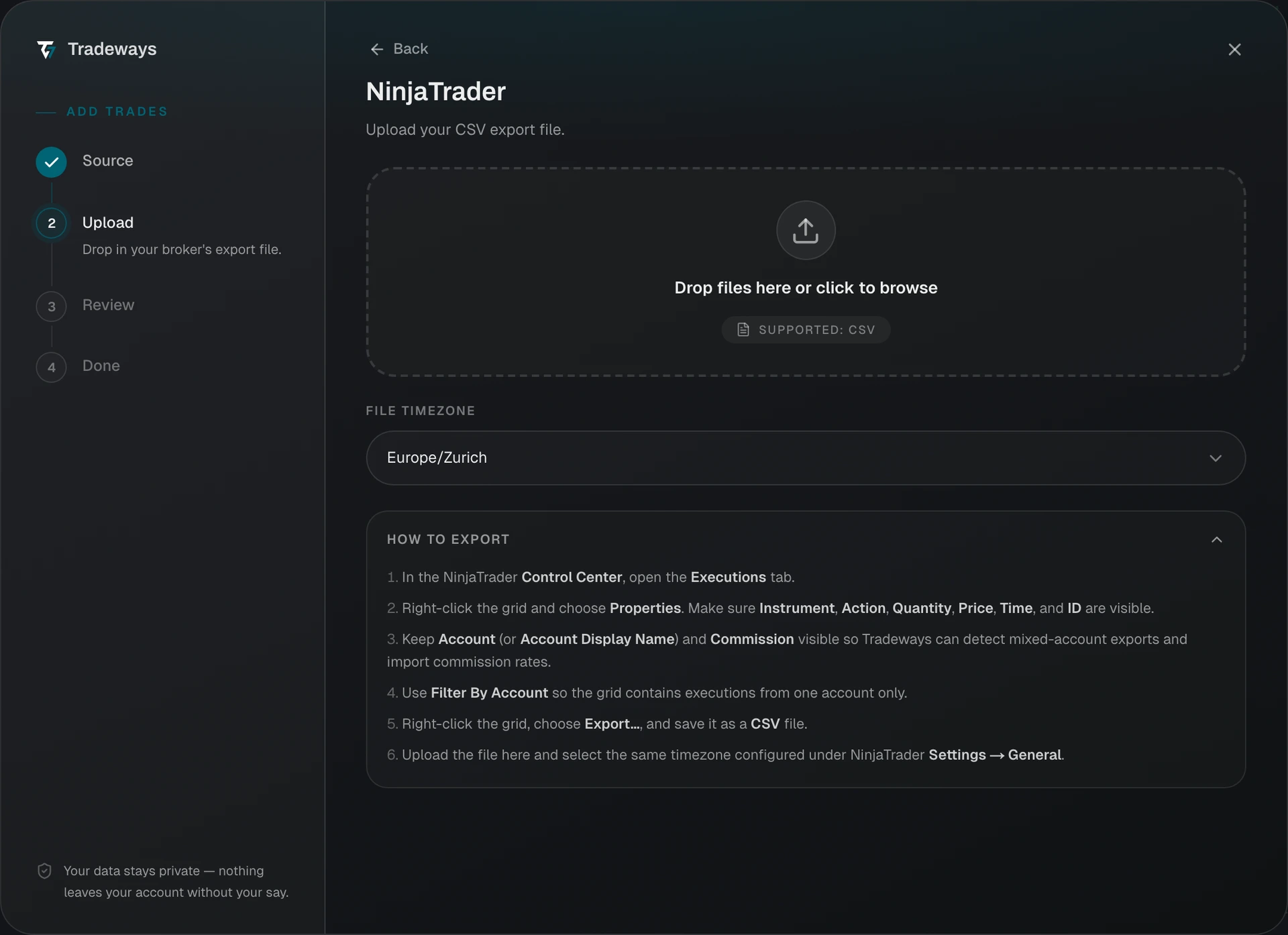Select the Source step label
Screen dimensions: 1288x935
coord(107,161)
